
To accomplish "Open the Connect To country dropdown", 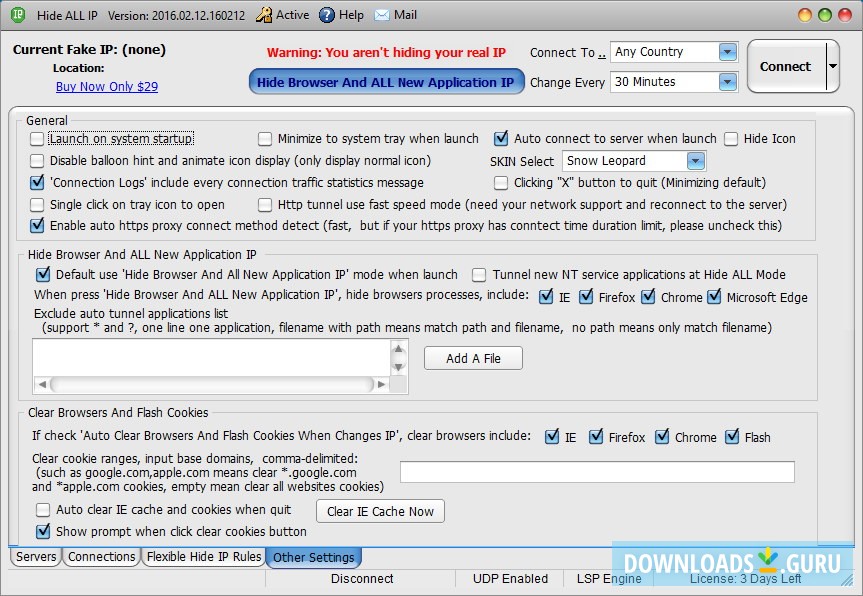I will coord(727,52).
